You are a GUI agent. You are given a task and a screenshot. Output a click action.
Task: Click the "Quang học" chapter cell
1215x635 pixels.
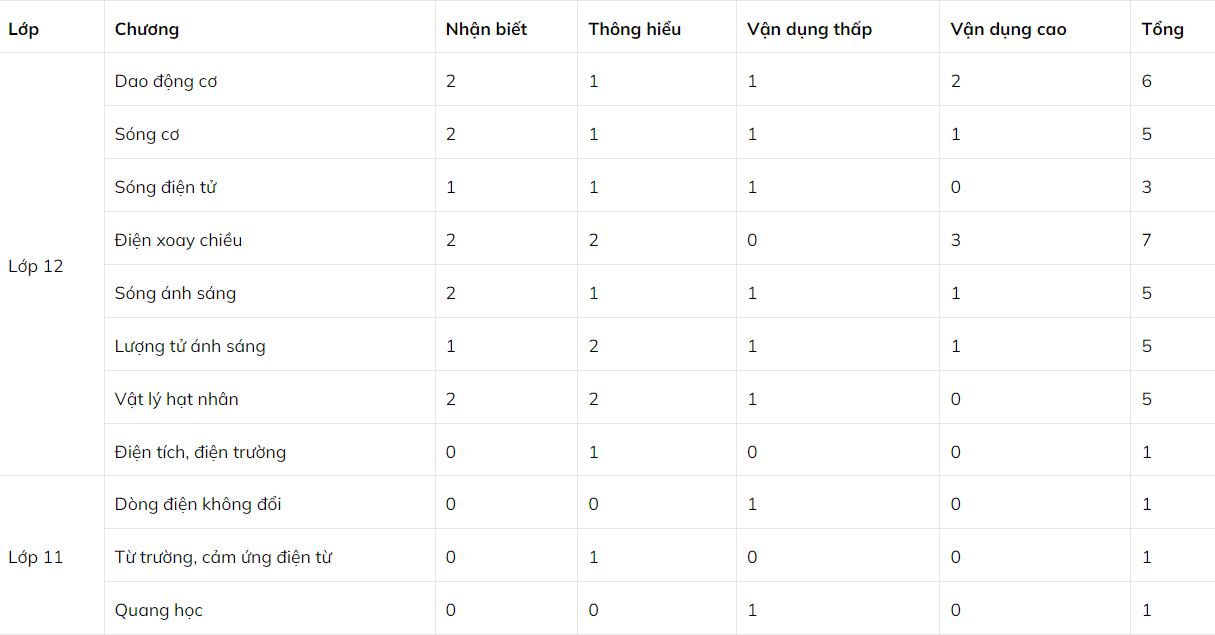pos(158,610)
